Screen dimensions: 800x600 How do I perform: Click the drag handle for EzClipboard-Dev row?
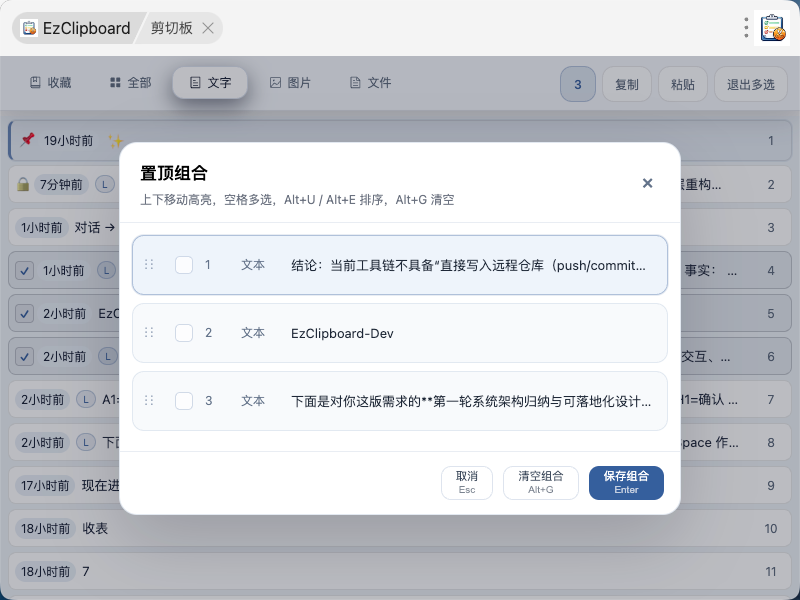click(149, 333)
